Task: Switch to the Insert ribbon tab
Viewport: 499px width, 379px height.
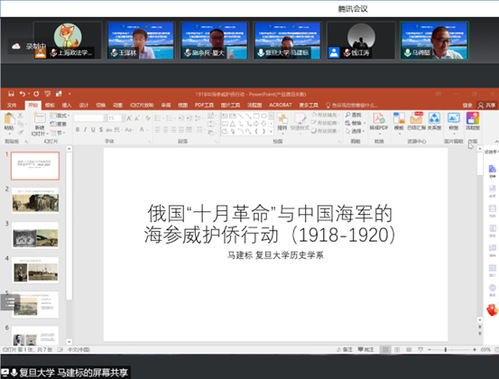Action: coord(67,105)
